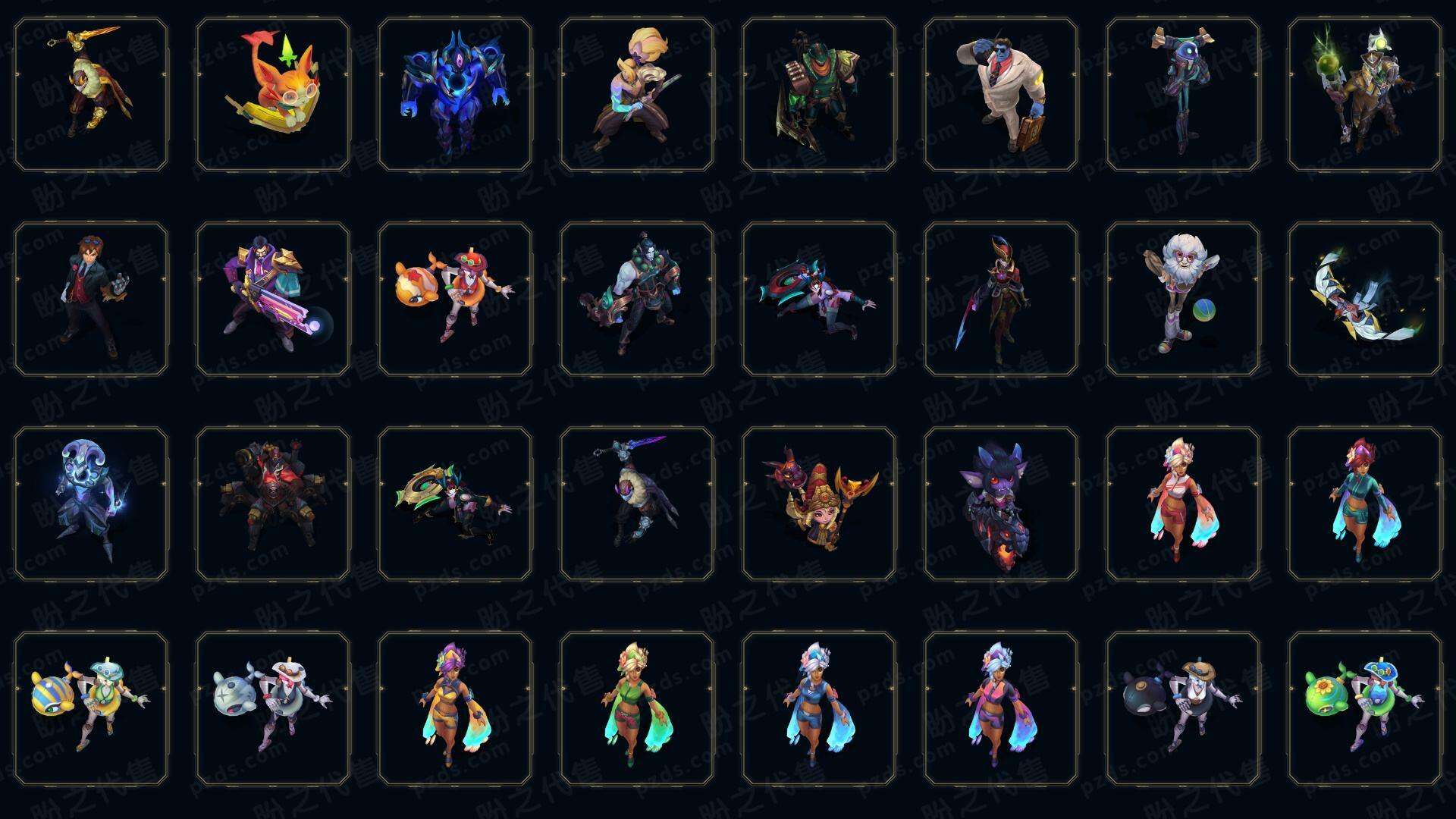Select the white-haired old man with ball

[x=1183, y=299]
